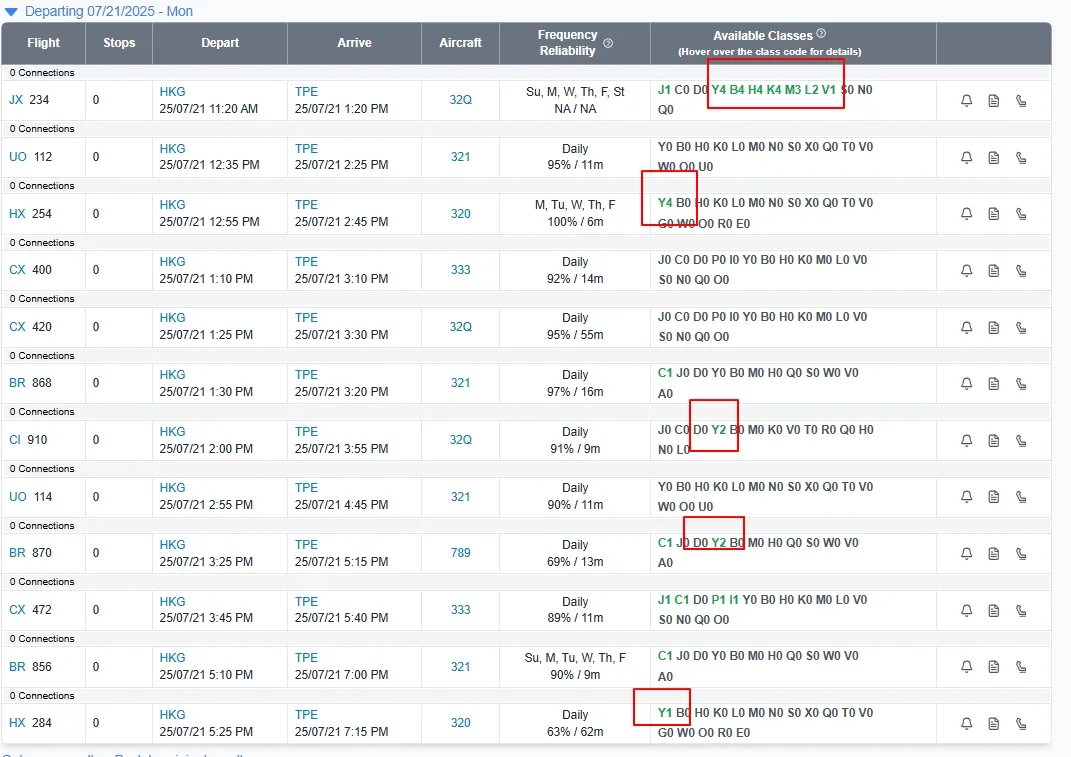Open the document icon for BR 870

tap(994, 553)
